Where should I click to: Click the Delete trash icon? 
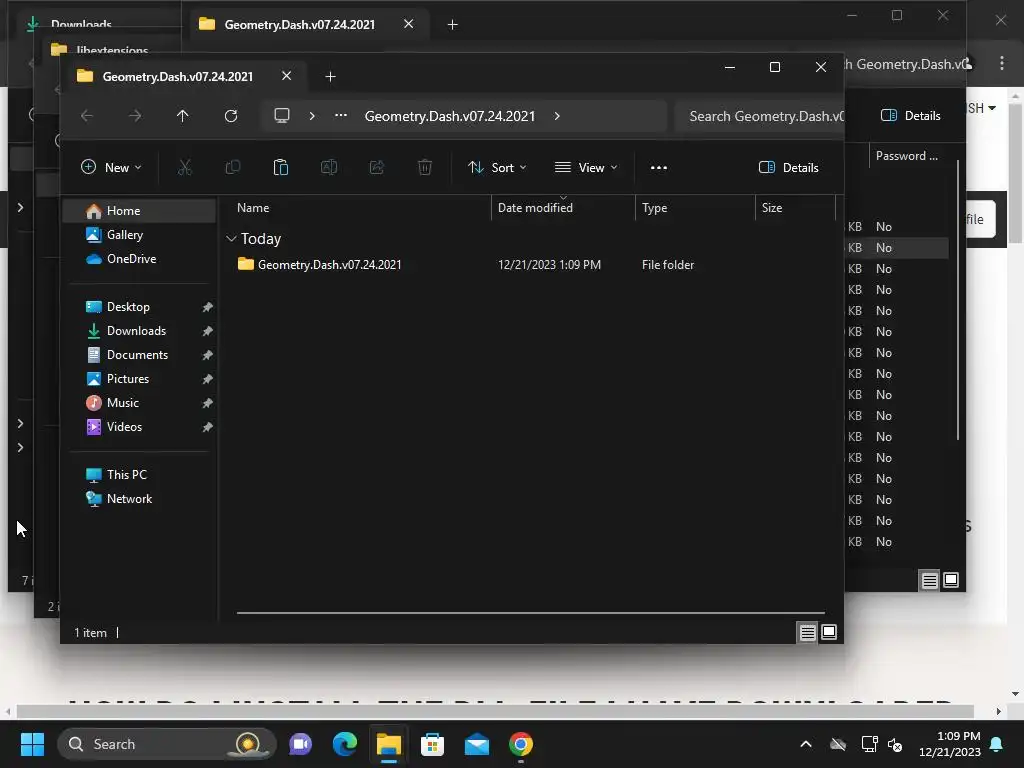point(424,168)
